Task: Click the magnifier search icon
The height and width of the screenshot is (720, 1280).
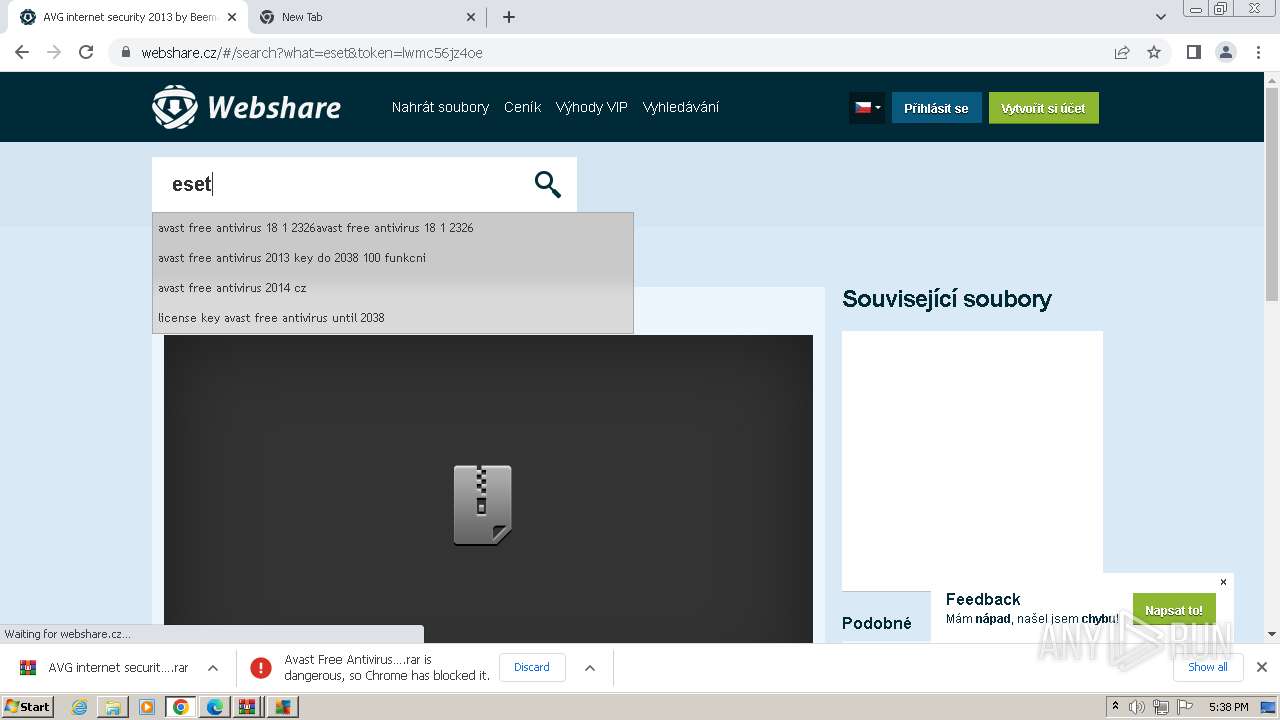Action: [547, 184]
